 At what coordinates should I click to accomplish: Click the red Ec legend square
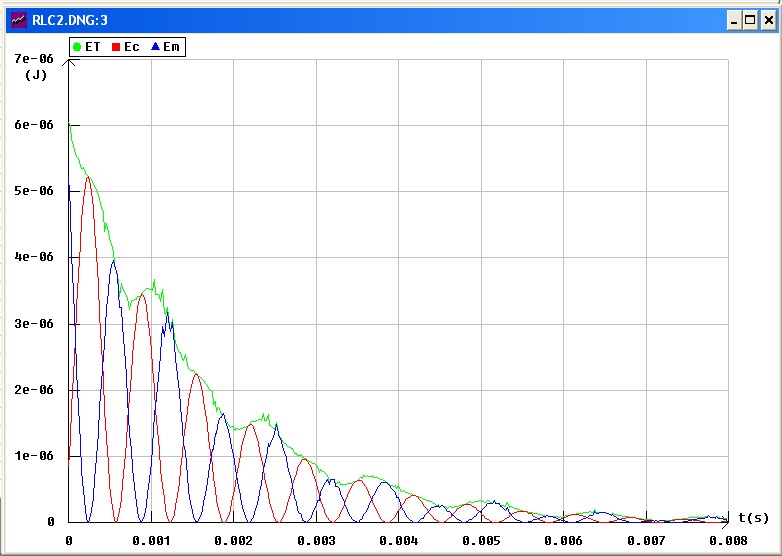pyautogui.click(x=115, y=47)
